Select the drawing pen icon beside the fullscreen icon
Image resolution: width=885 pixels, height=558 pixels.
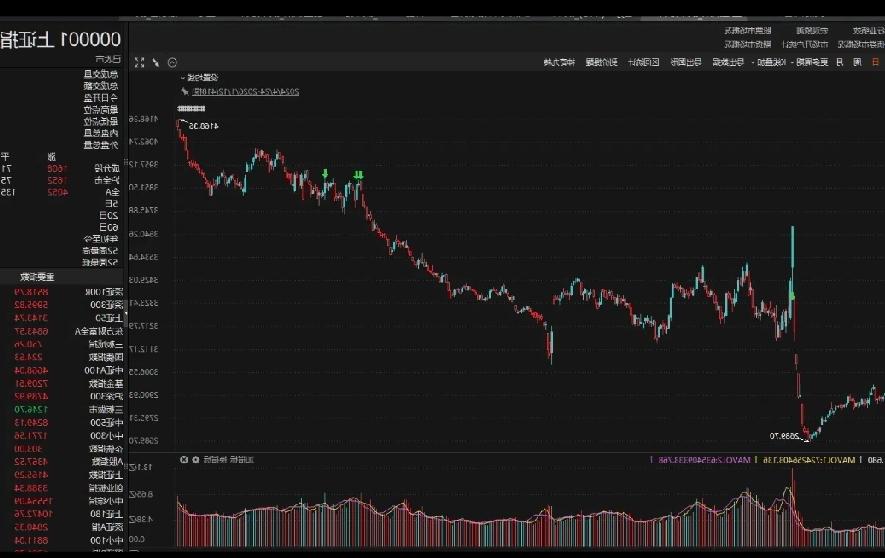156,63
